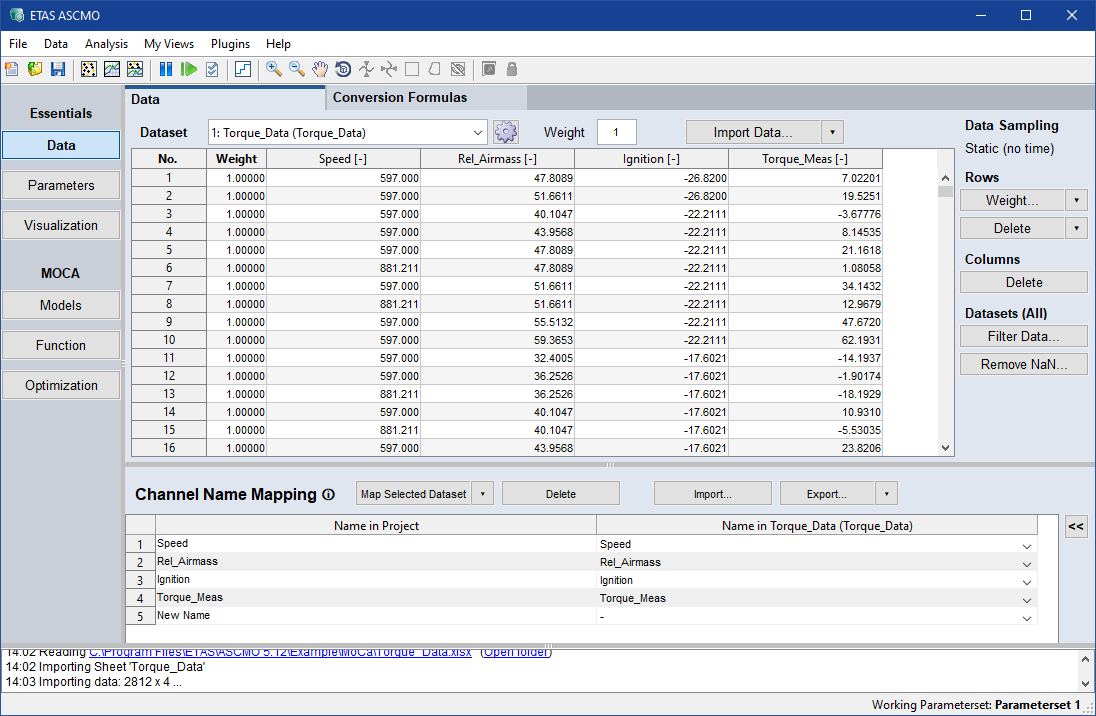Click the vertical axis arrows tool icon
Image resolution: width=1096 pixels, height=716 pixels.
pyautogui.click(x=366, y=69)
